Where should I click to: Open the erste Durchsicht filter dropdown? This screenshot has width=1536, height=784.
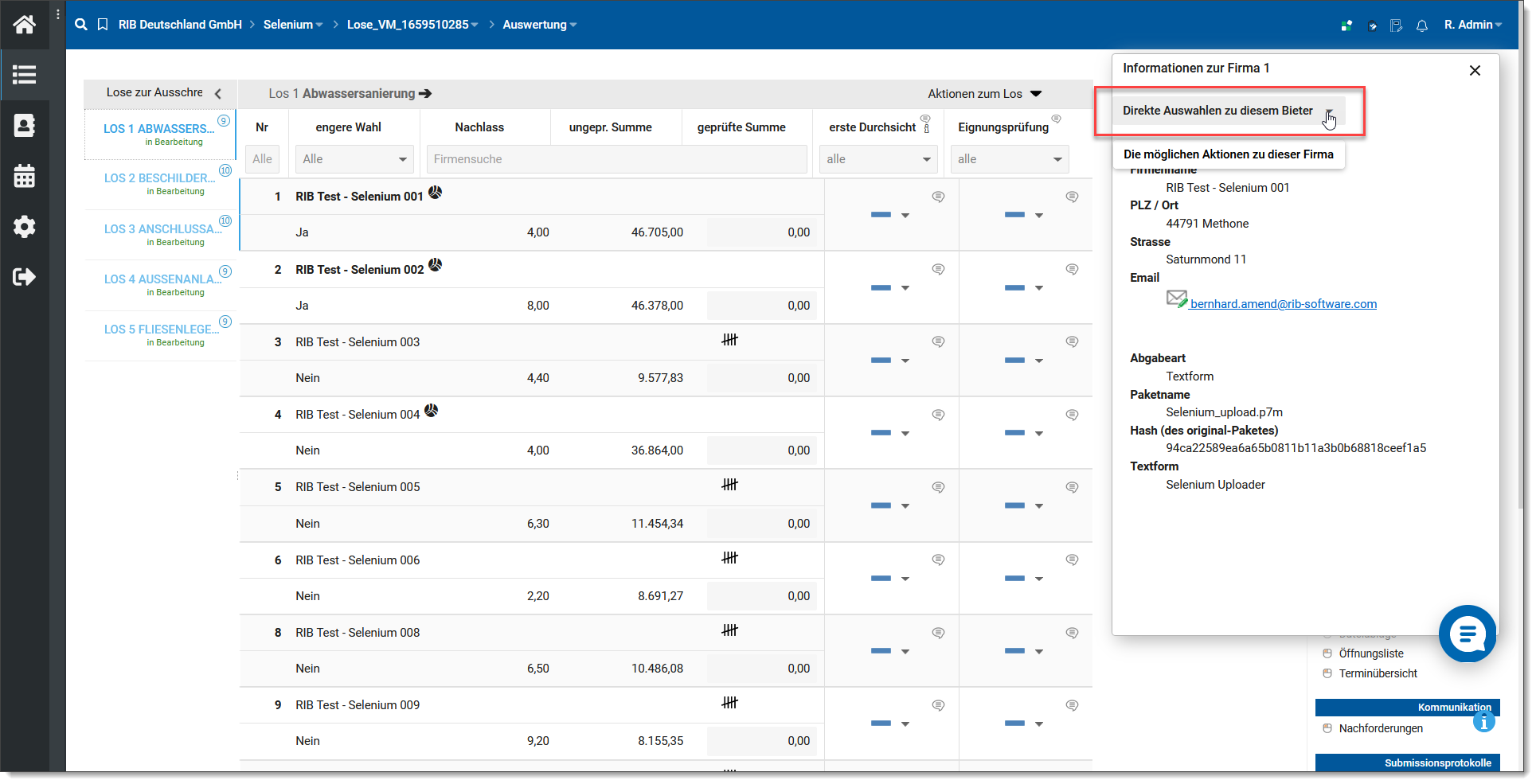click(x=879, y=159)
